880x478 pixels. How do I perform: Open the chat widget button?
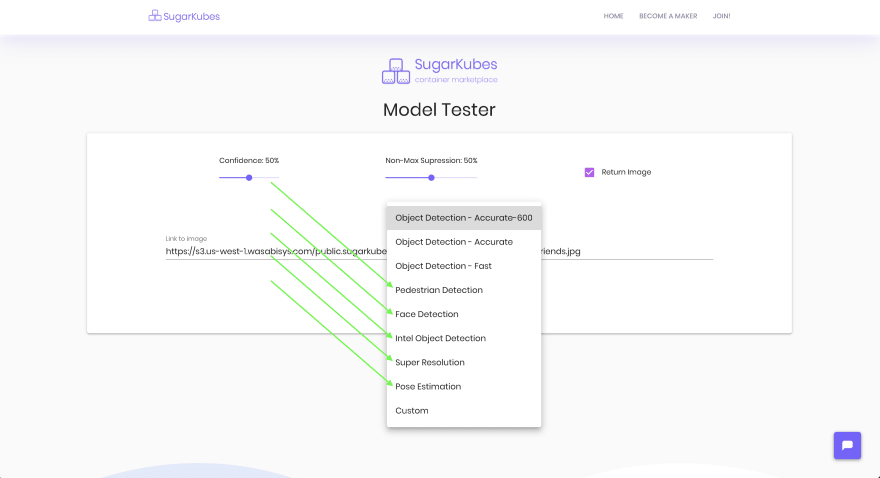(847, 445)
